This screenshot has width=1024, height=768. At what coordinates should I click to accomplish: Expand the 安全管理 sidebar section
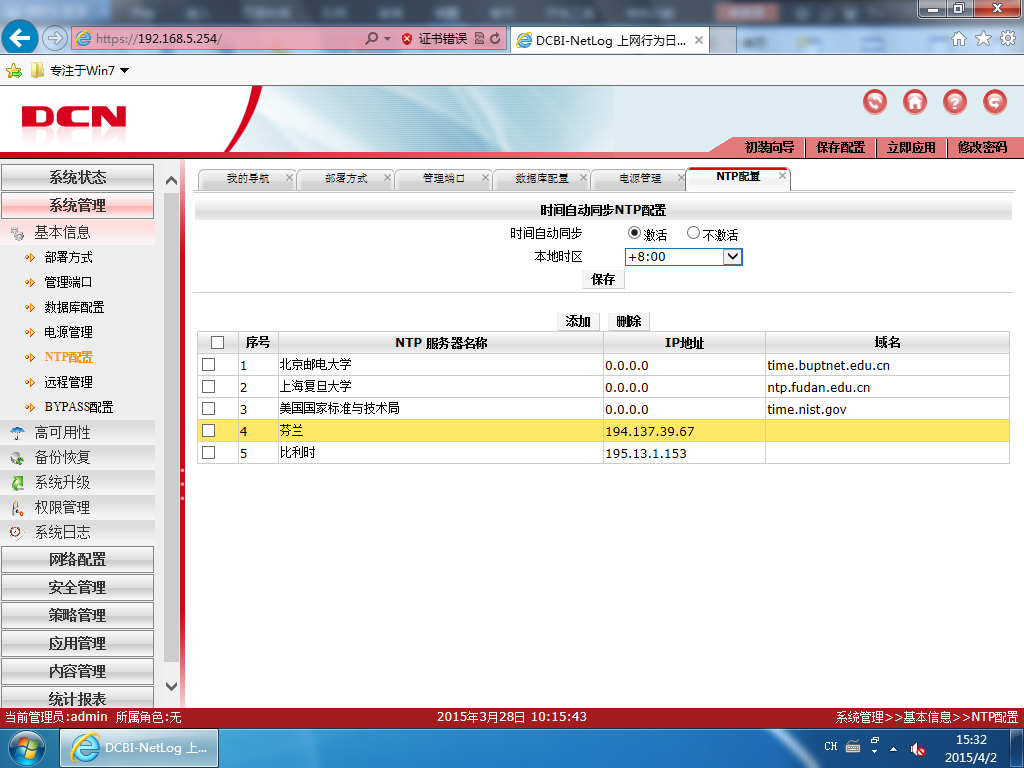coord(78,587)
